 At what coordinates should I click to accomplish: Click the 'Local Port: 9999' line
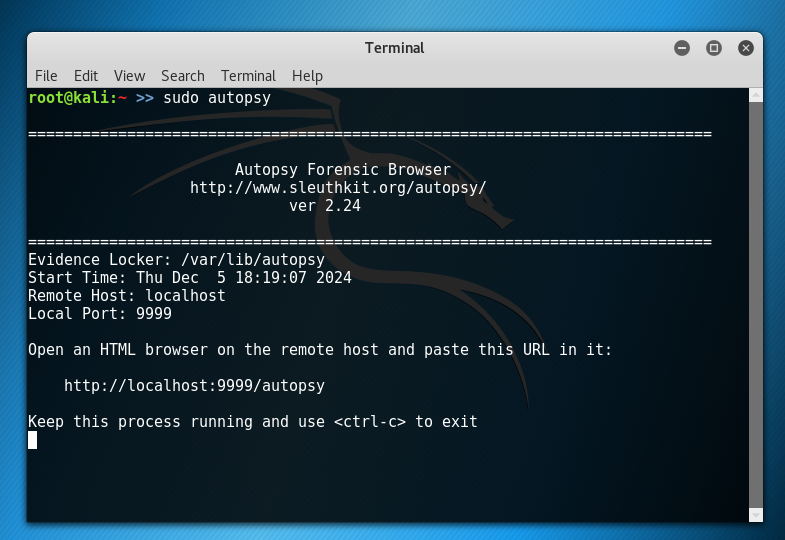[x=100, y=314]
